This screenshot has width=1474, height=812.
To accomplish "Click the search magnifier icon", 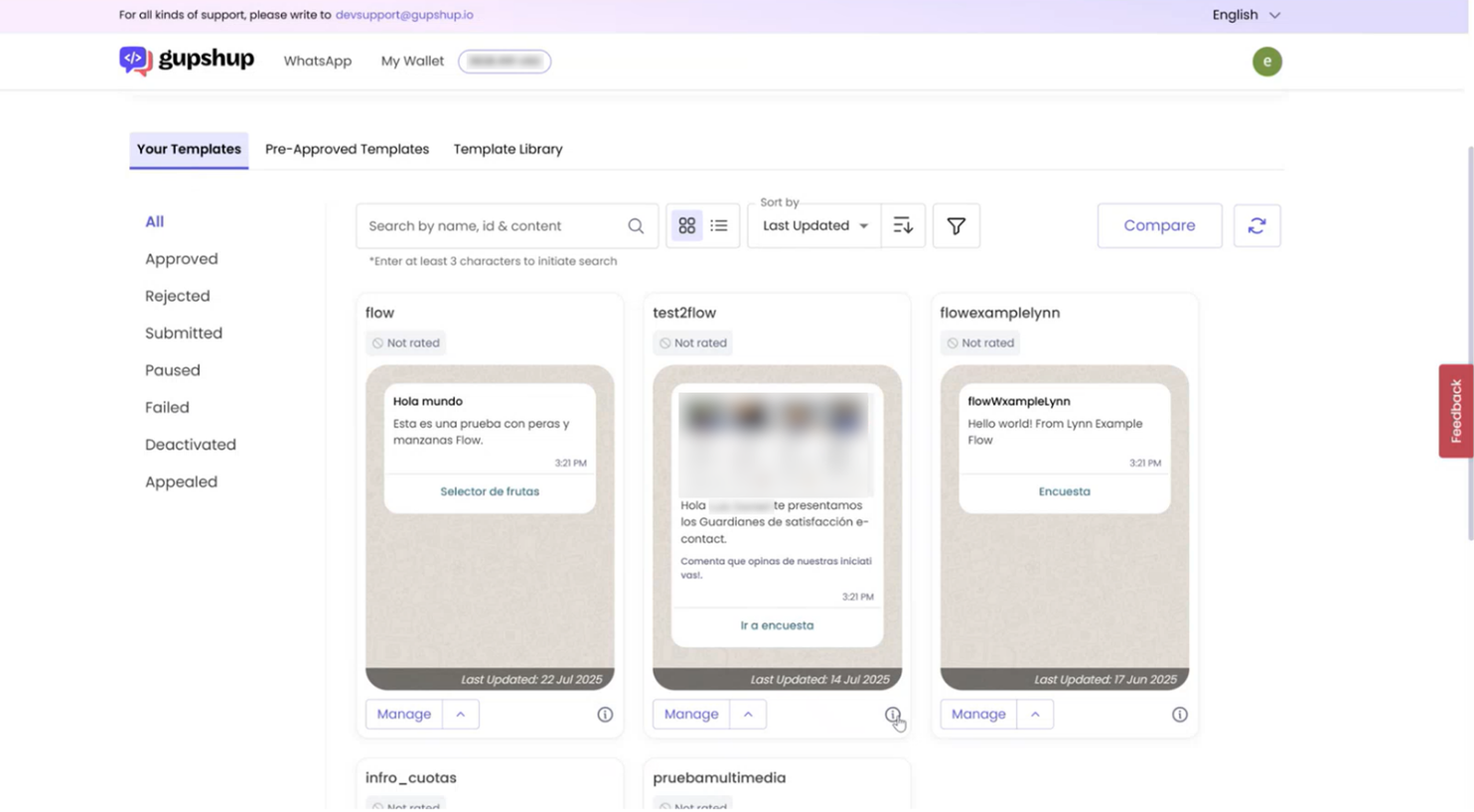I will [636, 226].
